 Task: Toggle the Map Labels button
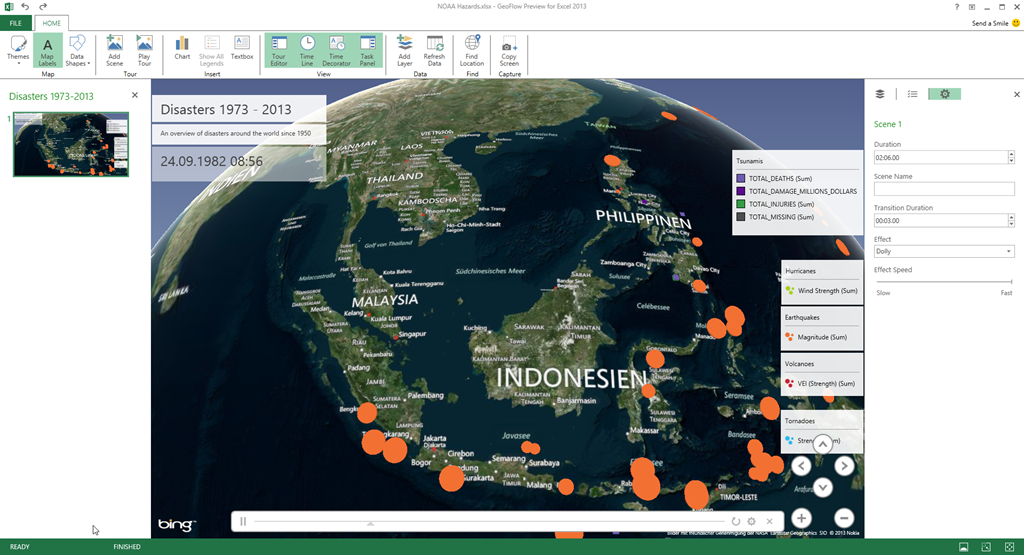(x=47, y=50)
